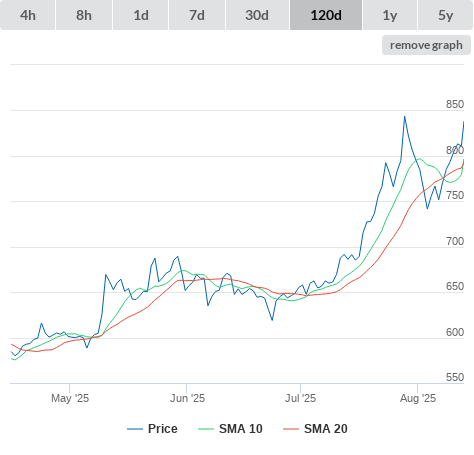Switch to the 1y time range
The image size is (474, 455).
(390, 15)
